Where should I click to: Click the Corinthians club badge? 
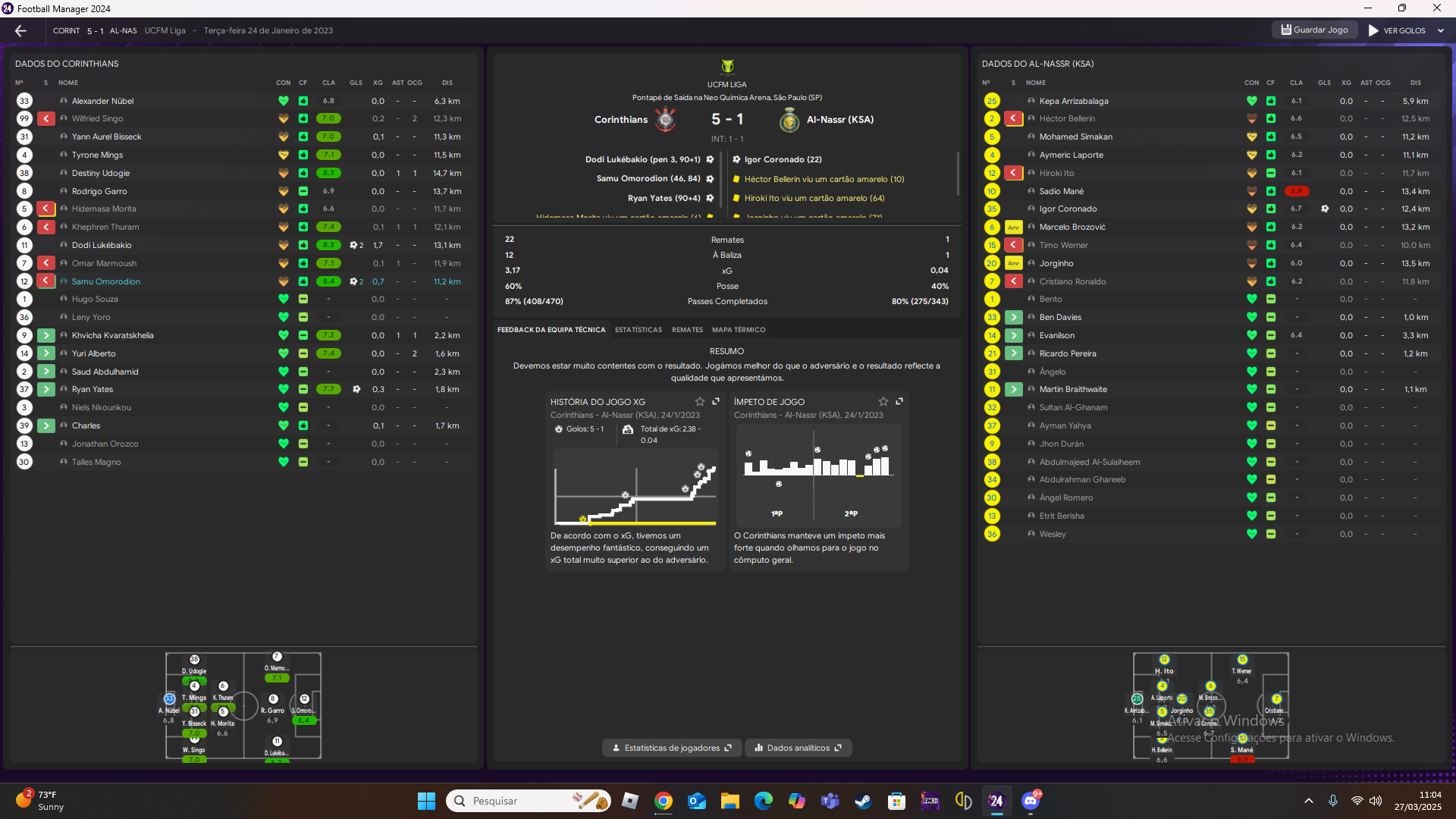pyautogui.click(x=666, y=120)
